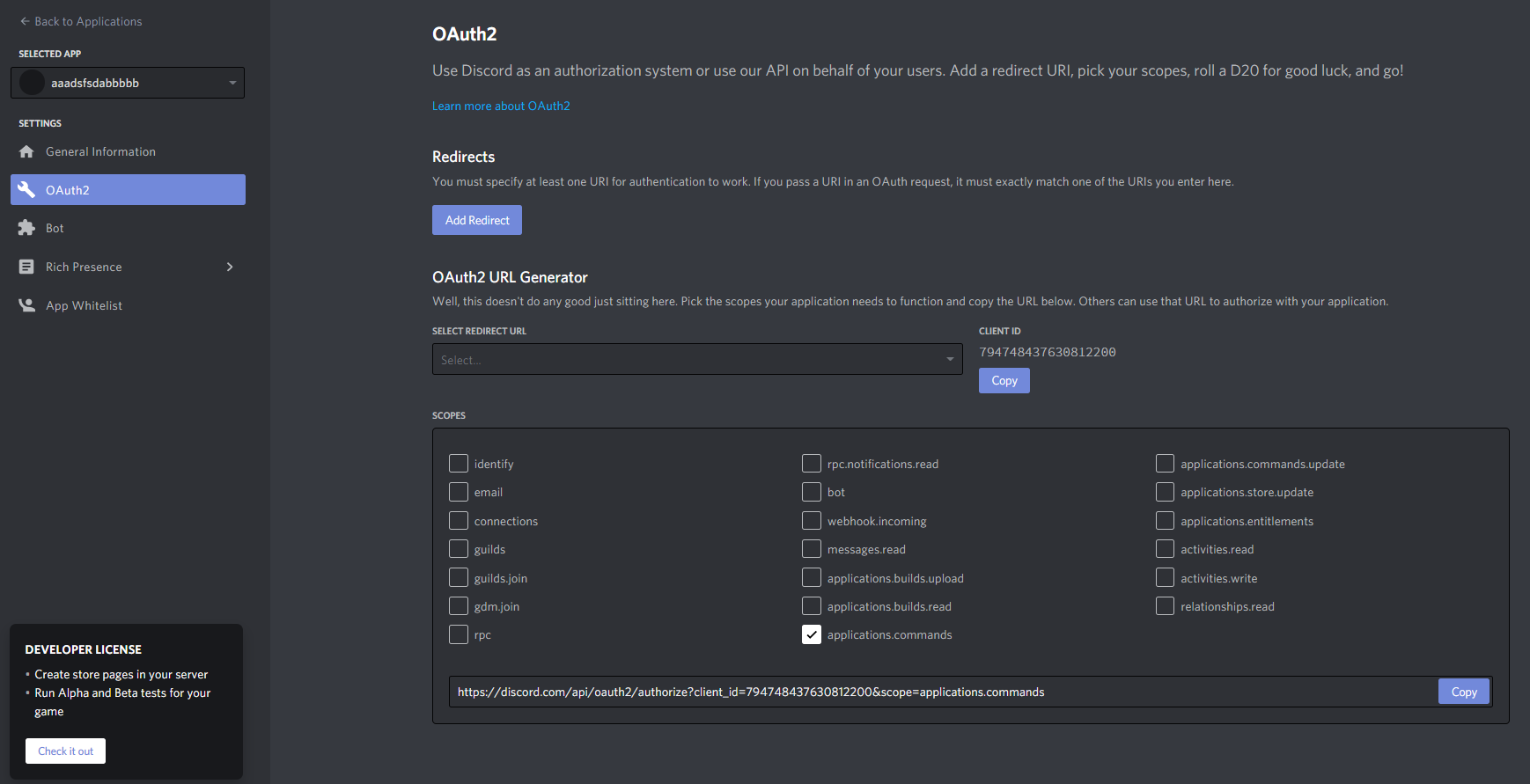
Task: Click the Redirects heading
Action: (464, 157)
